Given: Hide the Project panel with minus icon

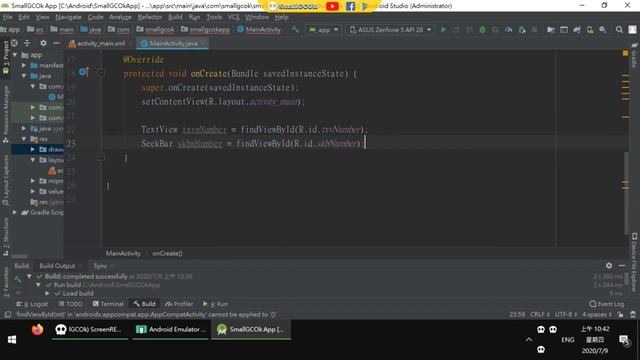Looking at the screenshot, I should pyautogui.click(x=56, y=43).
